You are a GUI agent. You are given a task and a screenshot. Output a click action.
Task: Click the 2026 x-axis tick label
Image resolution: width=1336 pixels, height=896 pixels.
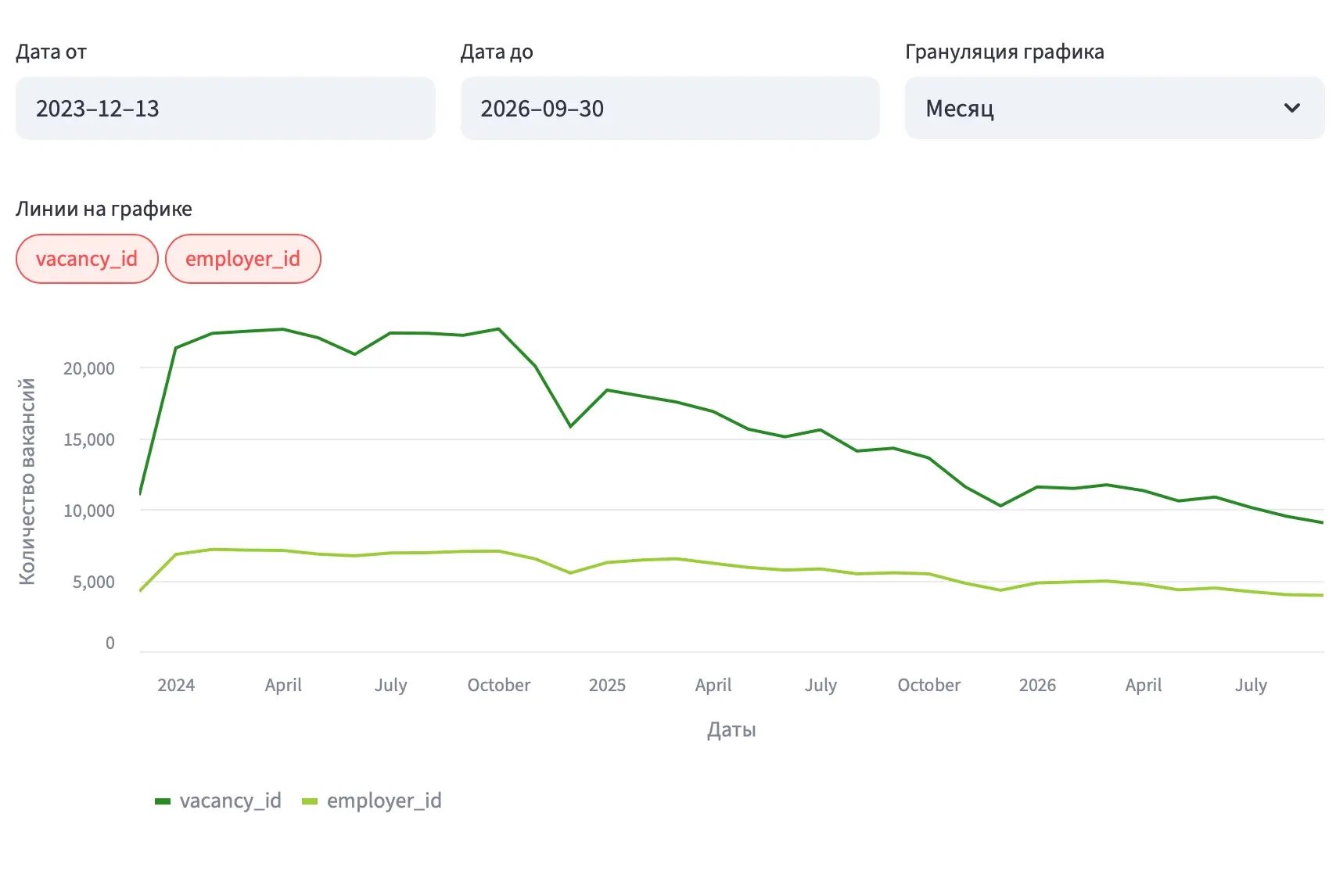click(x=1037, y=685)
